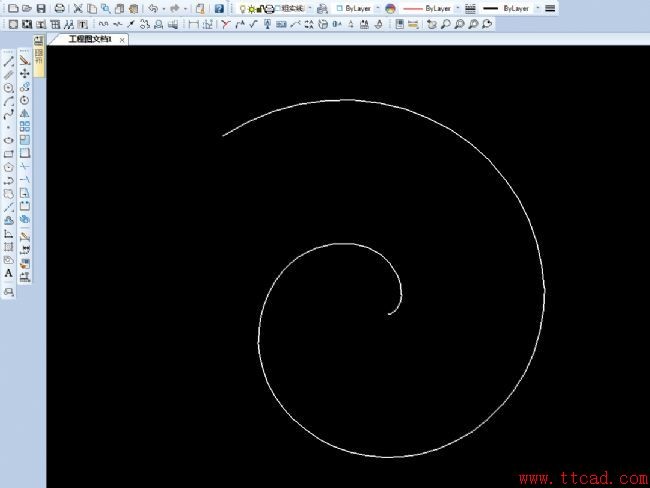The image size is (650, 488).
Task: Select the Text tool (A)
Action: (9, 273)
